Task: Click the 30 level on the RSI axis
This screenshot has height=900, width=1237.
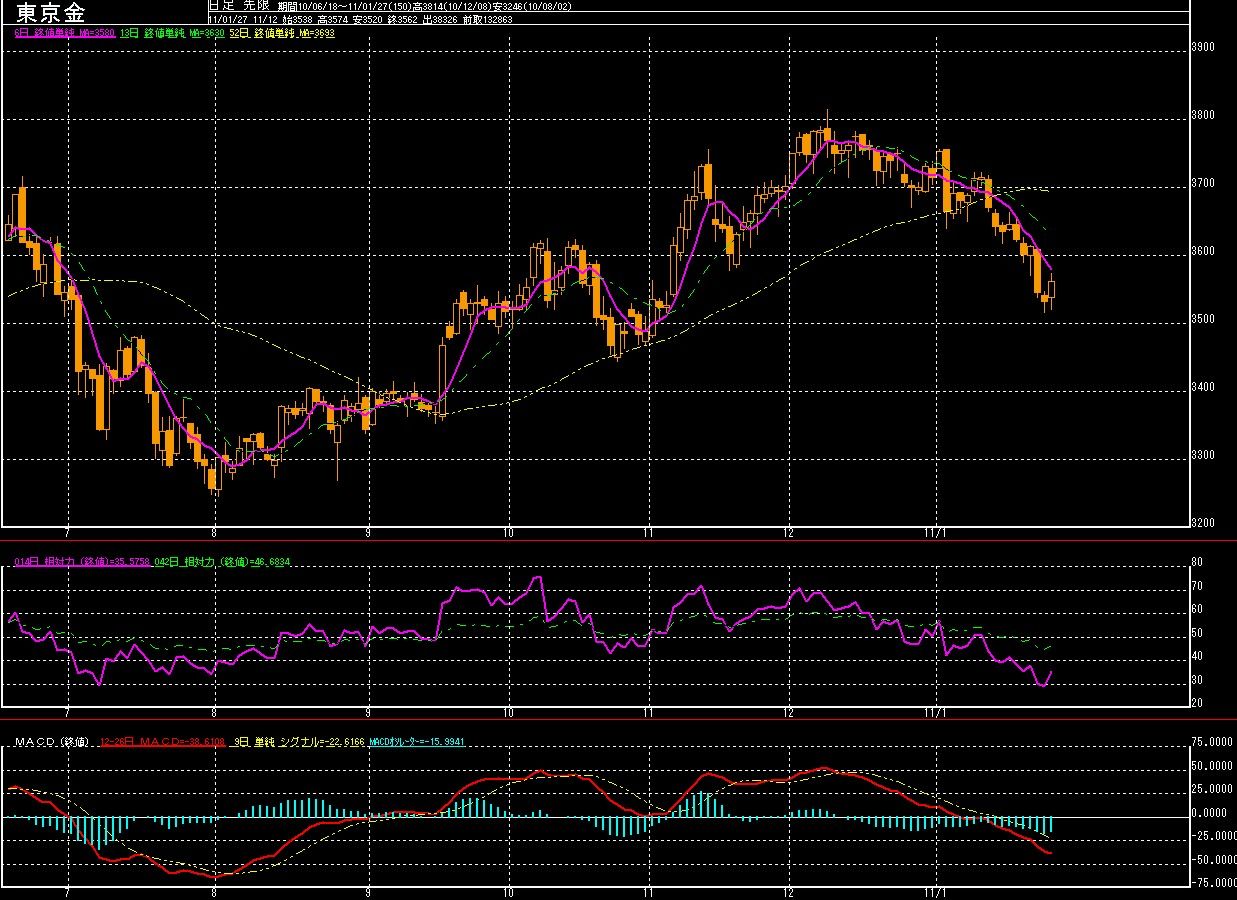Action: (1196, 680)
